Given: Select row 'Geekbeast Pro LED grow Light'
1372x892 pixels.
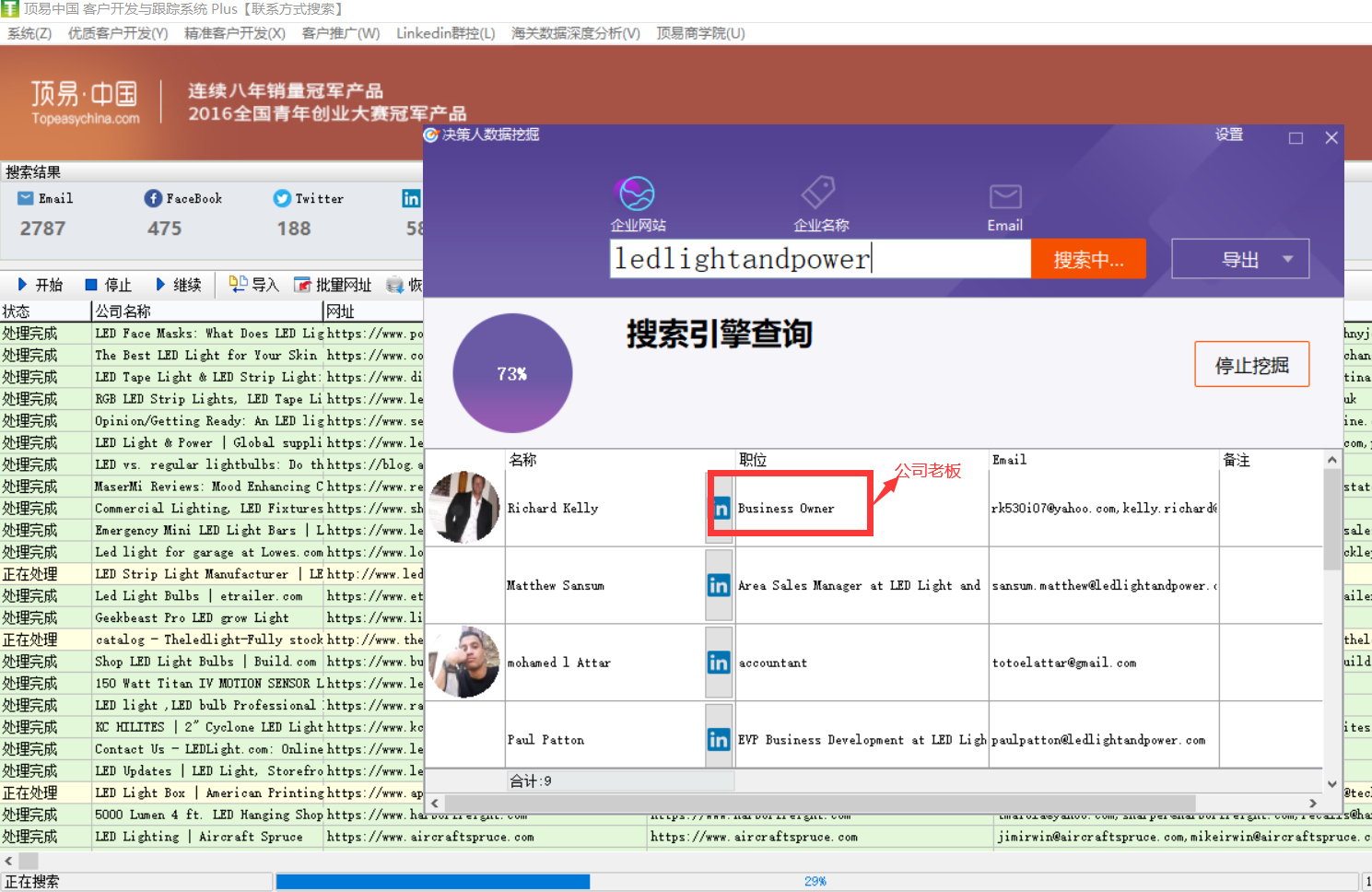Looking at the screenshot, I should pos(211,617).
